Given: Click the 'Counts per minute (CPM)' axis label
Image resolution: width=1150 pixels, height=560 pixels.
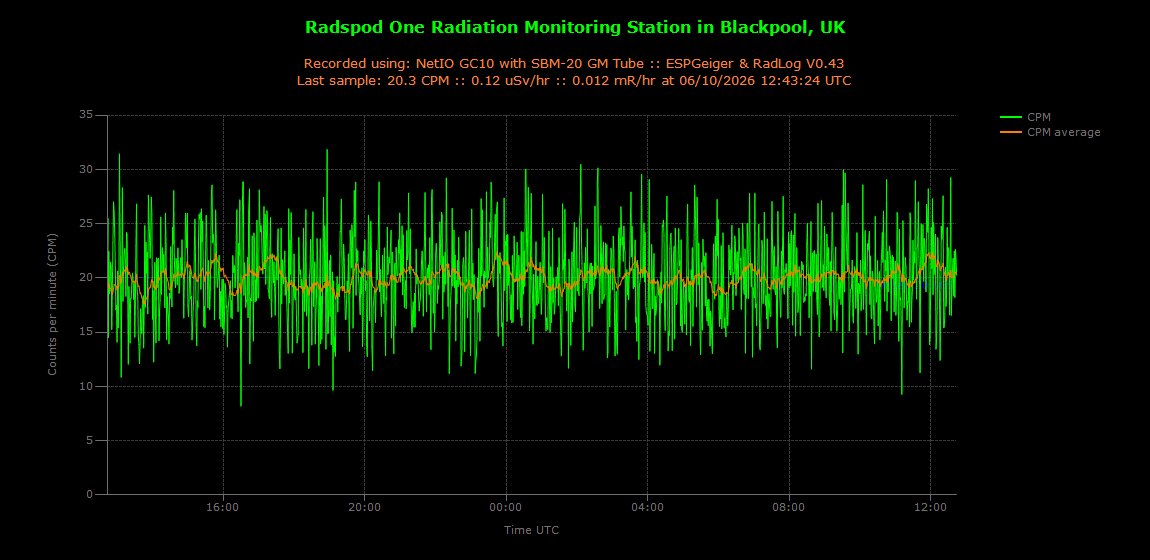Looking at the screenshot, I should tap(52, 304).
